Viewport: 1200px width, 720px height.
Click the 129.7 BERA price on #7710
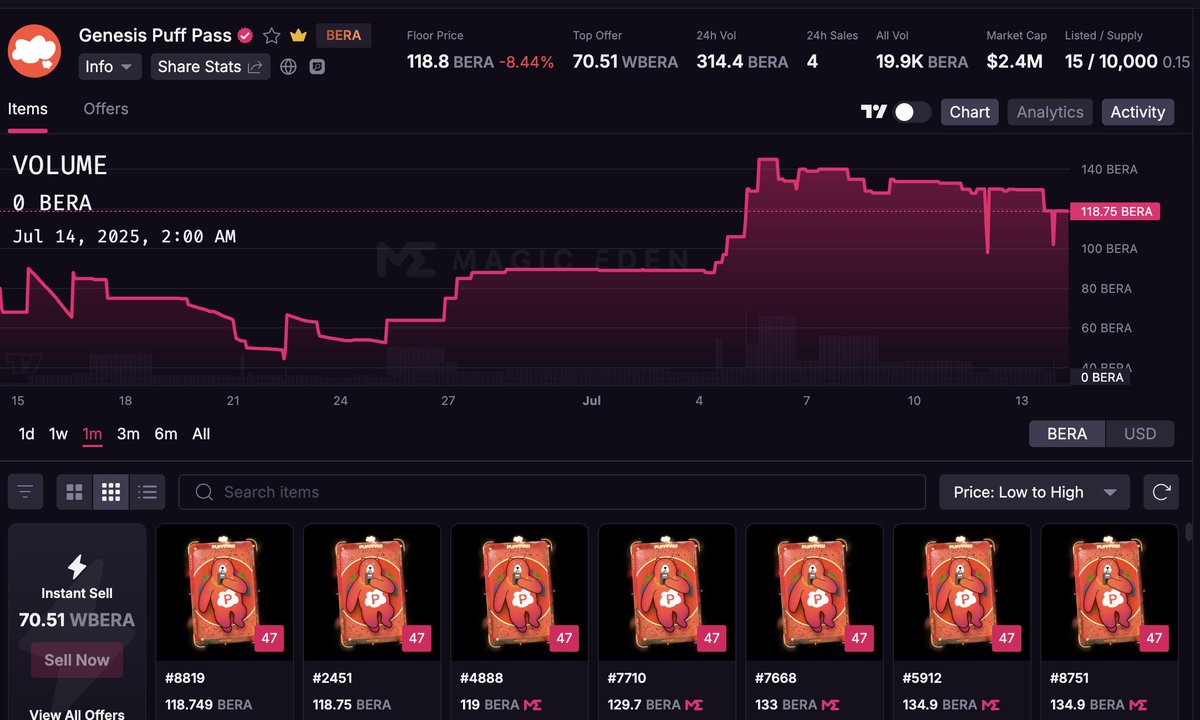click(x=645, y=705)
